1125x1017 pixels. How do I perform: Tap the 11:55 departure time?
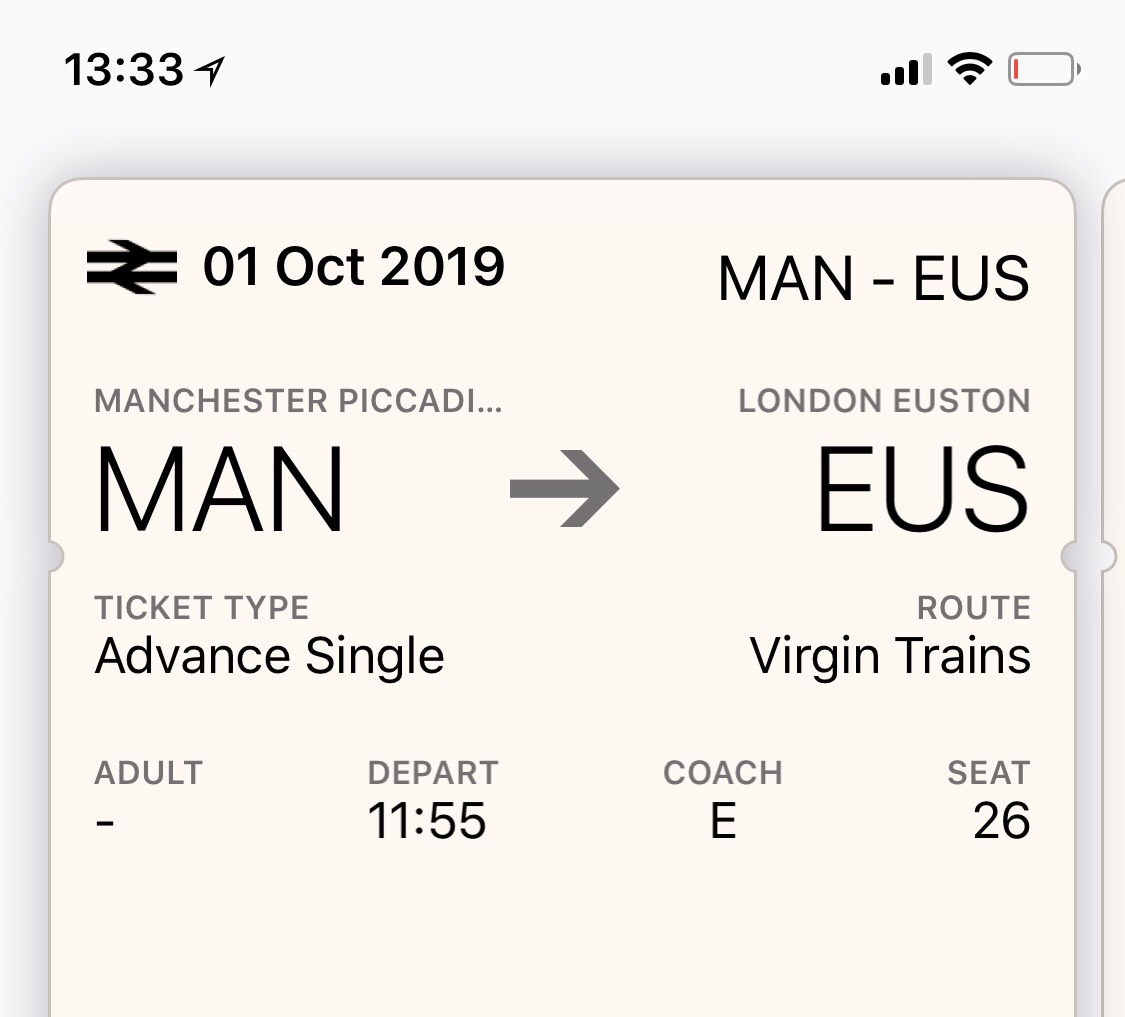427,821
